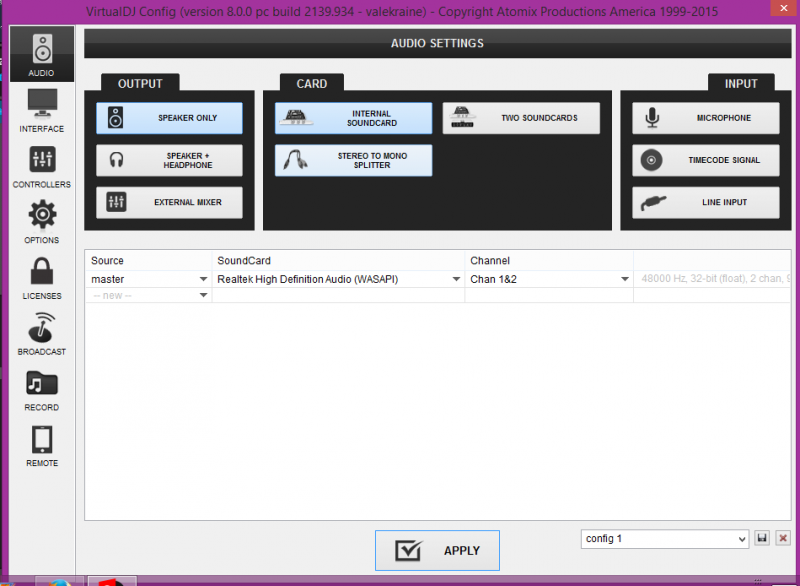Save the current audio config (floppy icon)
Image resolution: width=800 pixels, height=586 pixels.
pos(762,538)
